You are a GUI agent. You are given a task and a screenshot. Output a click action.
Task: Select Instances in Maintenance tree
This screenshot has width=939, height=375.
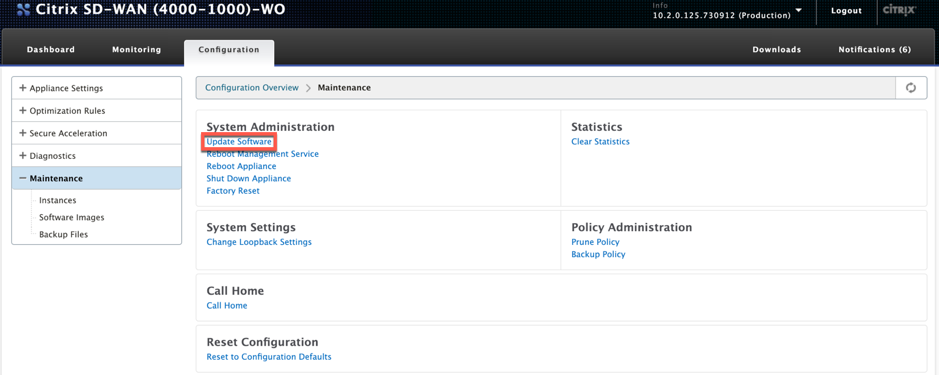[57, 200]
